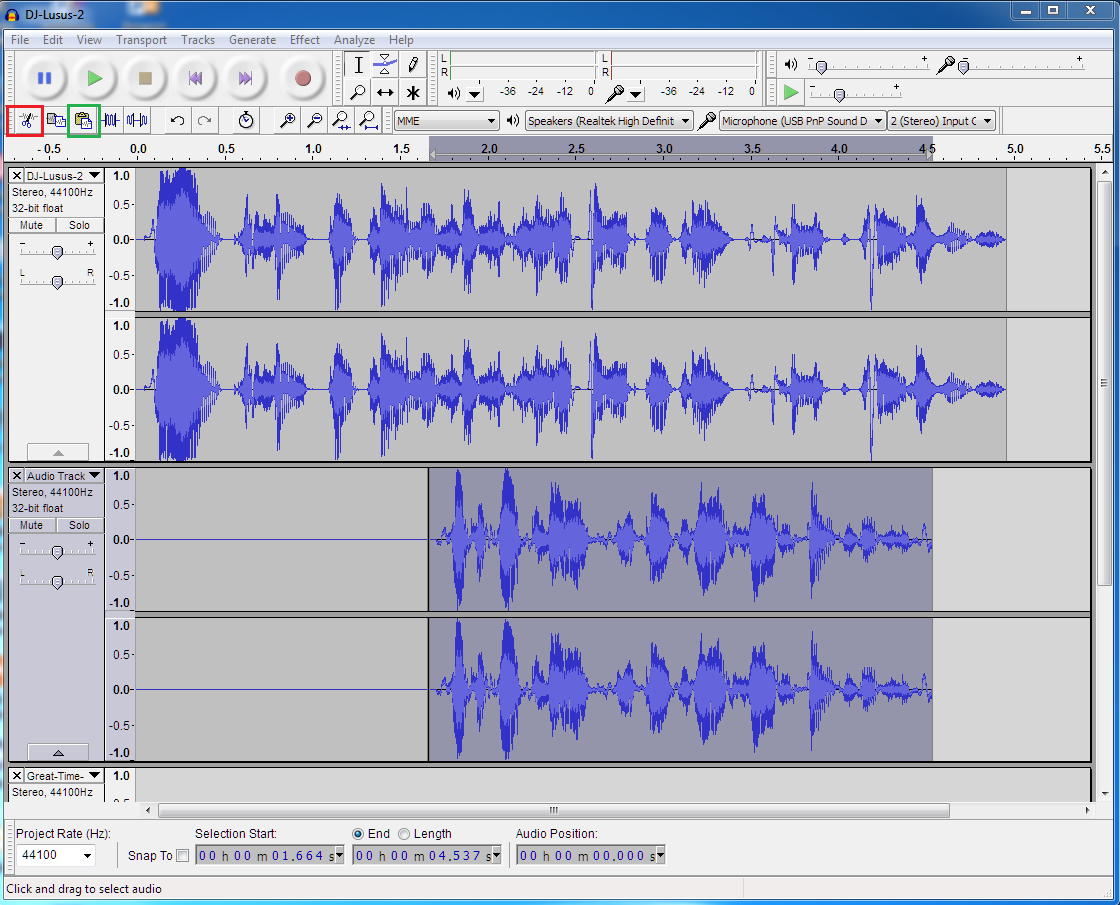Select the Draw tool
Screen dimensions: 1120x905
pos(413,63)
